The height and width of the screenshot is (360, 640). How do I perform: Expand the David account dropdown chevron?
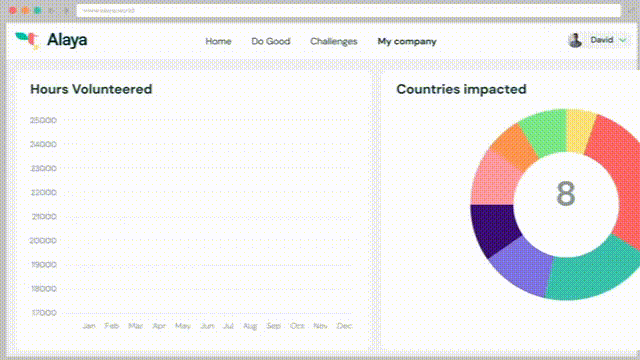(622, 40)
